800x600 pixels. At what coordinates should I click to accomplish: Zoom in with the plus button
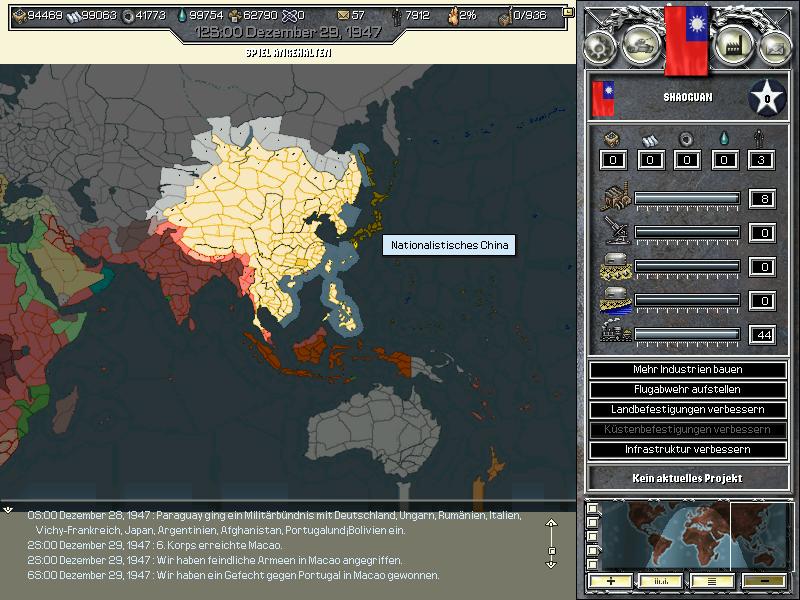coord(610,581)
